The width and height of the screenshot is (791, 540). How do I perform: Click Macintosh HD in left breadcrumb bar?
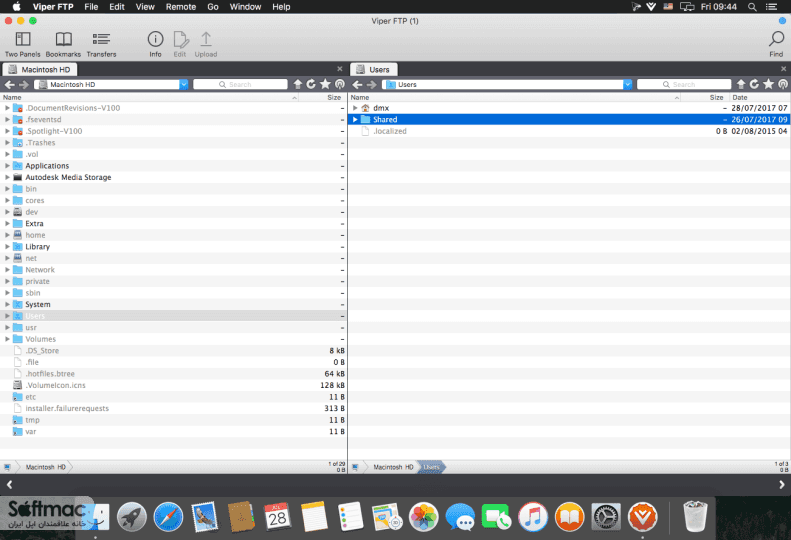click(x=45, y=467)
